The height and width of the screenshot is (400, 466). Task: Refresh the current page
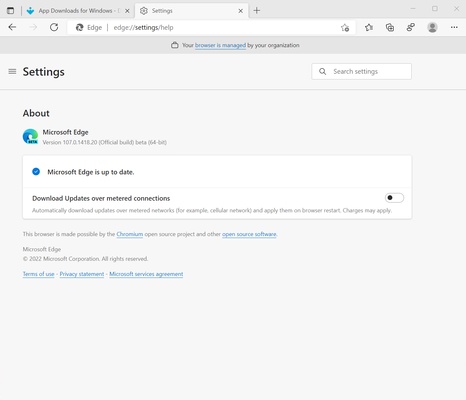tap(54, 27)
